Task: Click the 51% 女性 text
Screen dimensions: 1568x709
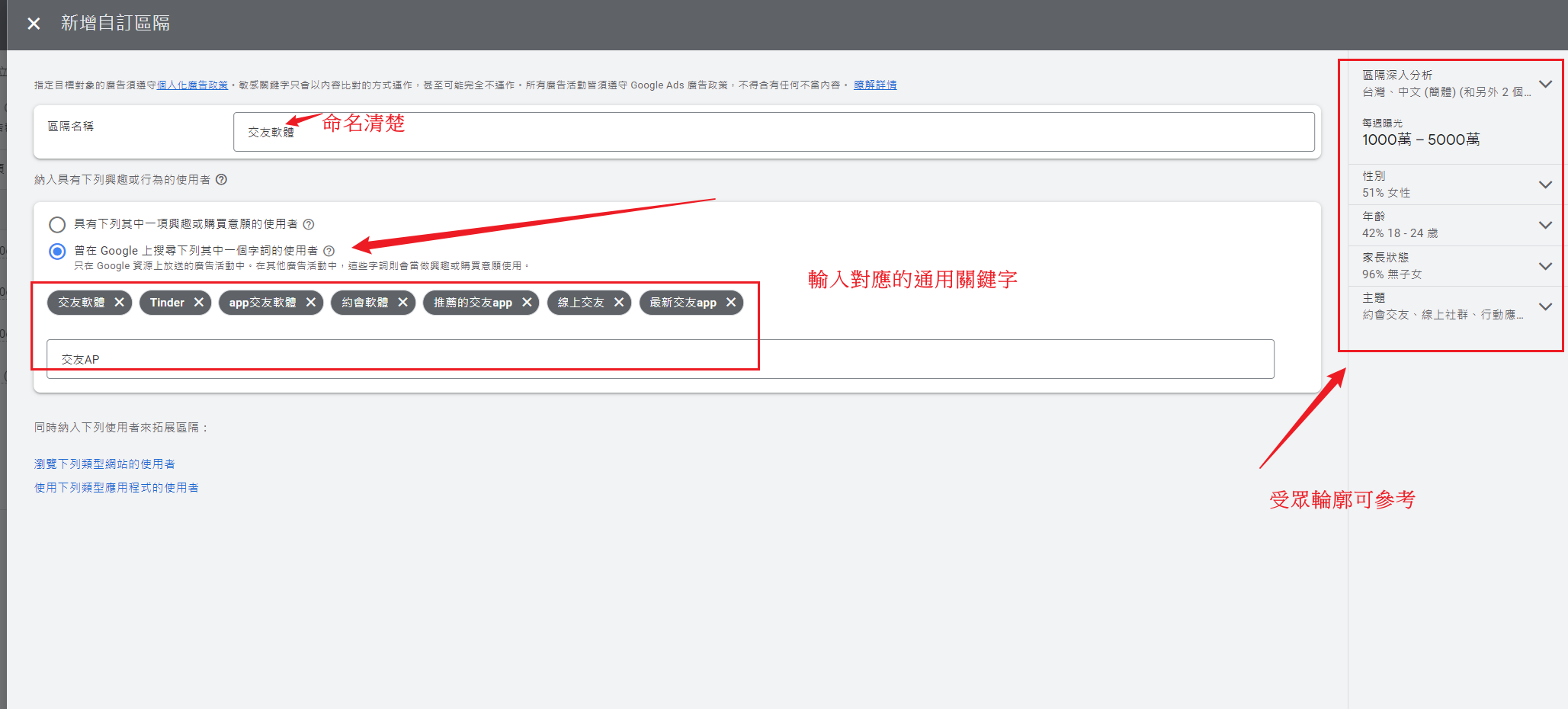Action: pyautogui.click(x=1387, y=193)
